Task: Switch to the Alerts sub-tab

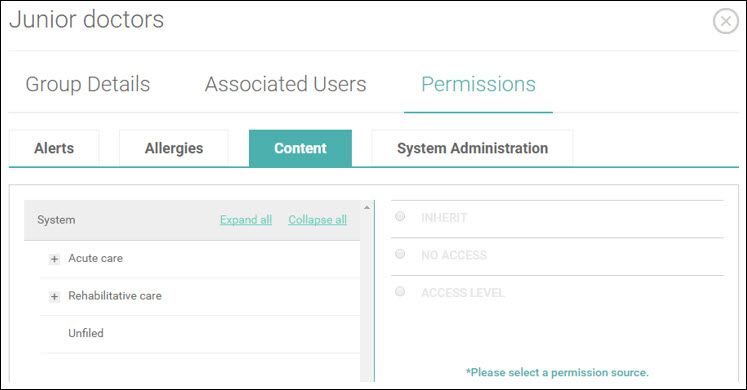Action: pyautogui.click(x=54, y=148)
